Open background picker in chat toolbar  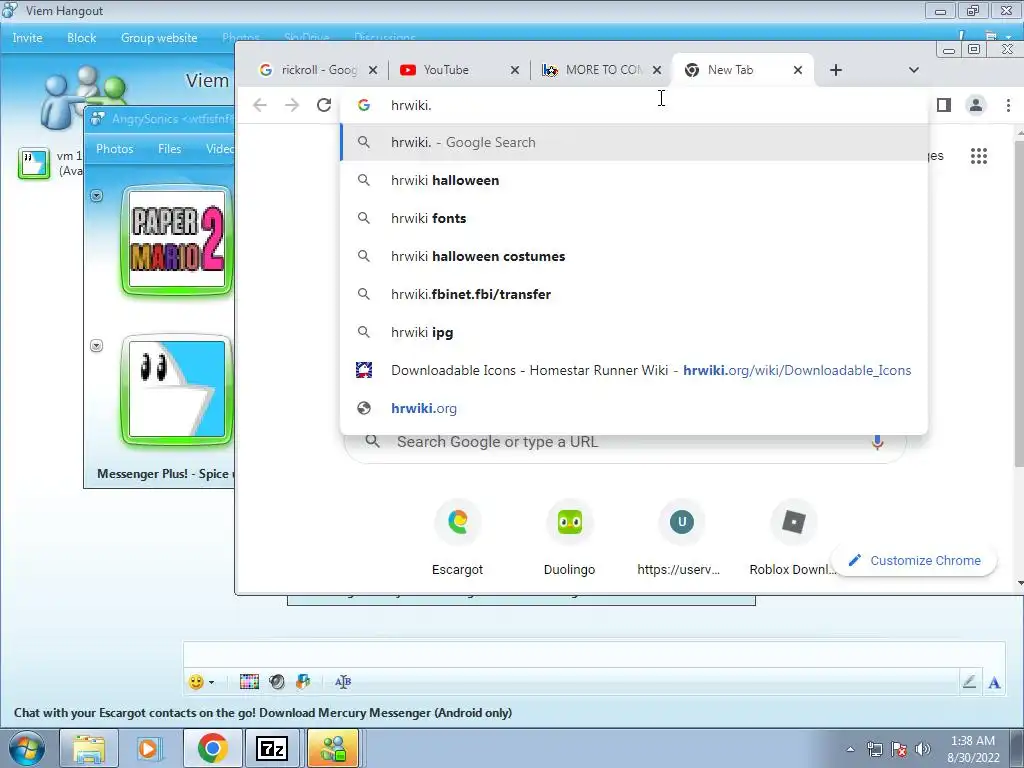point(249,682)
